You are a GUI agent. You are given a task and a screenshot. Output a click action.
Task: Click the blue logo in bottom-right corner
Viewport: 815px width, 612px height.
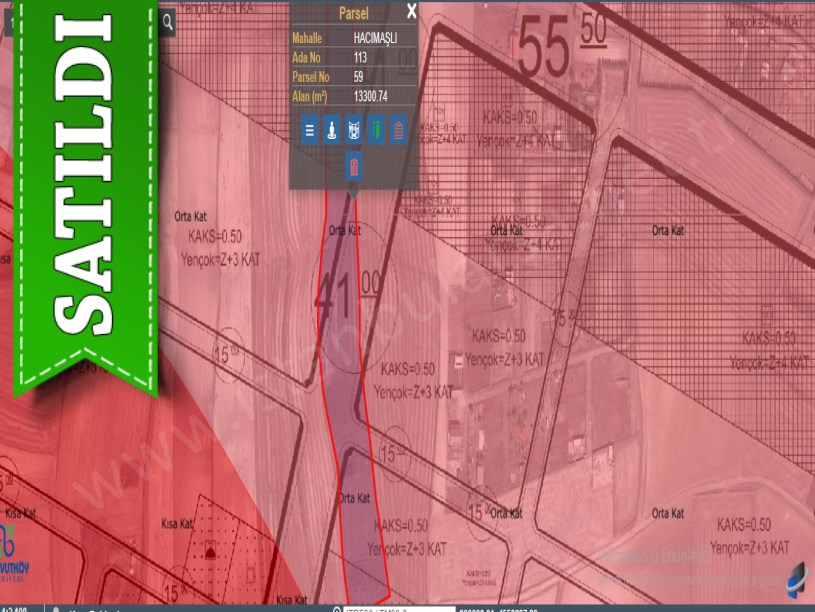(x=795, y=580)
